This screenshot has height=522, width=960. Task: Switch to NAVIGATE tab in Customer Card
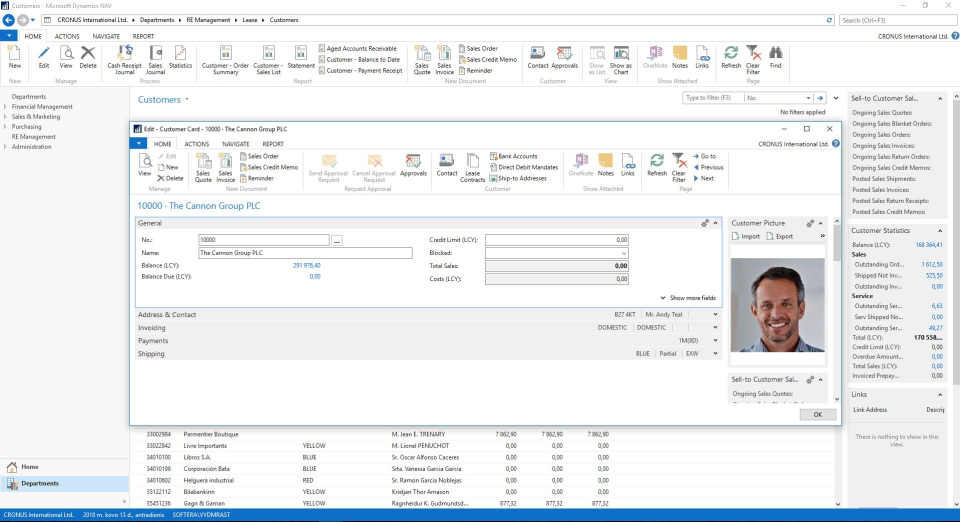coord(236,144)
